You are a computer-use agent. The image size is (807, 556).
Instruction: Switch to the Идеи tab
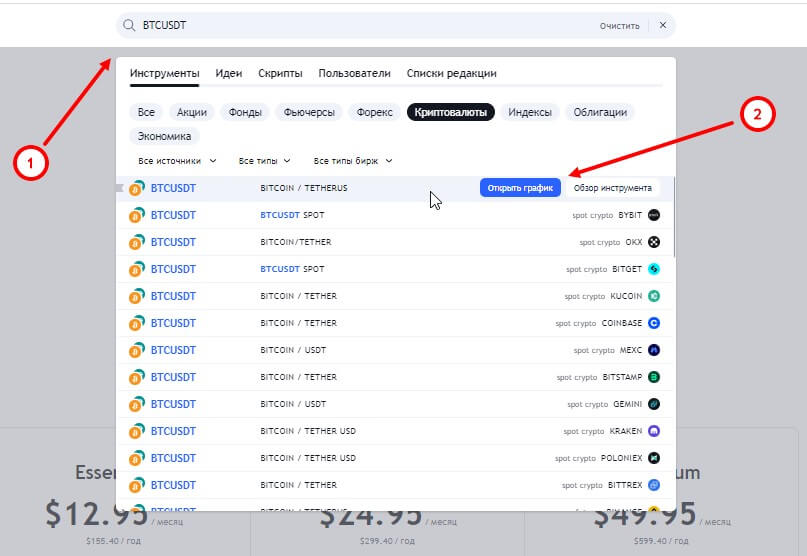tap(228, 73)
